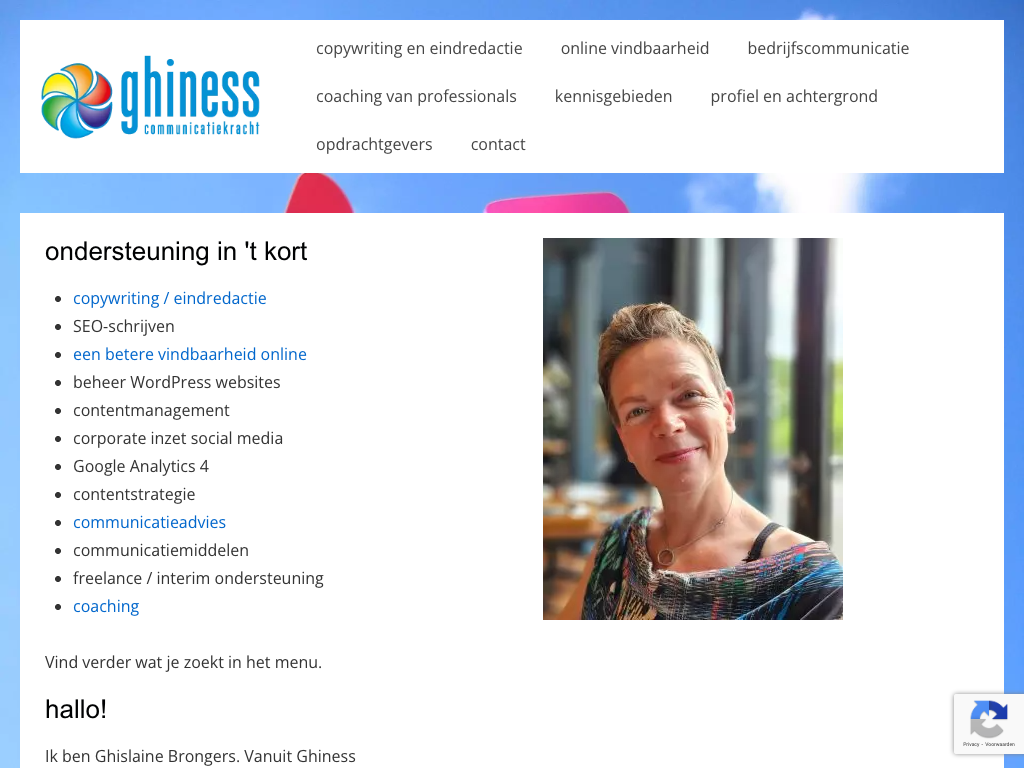Open the reCAPTCHA 'Privacy' link
Image resolution: width=1024 pixels, height=768 pixels.
coord(970,744)
